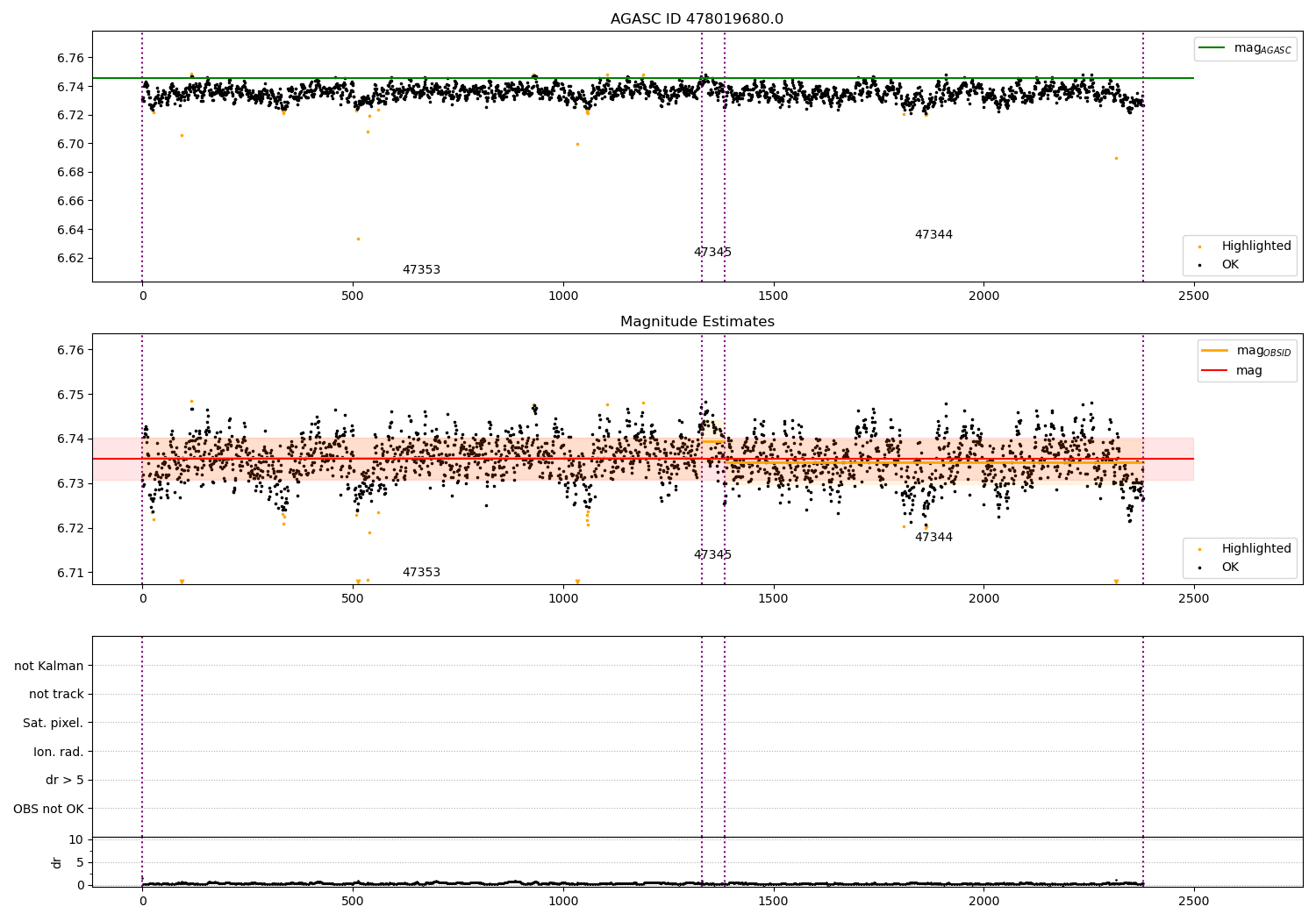Click the red 'mag' horizontal line in middle plot

click(643, 459)
